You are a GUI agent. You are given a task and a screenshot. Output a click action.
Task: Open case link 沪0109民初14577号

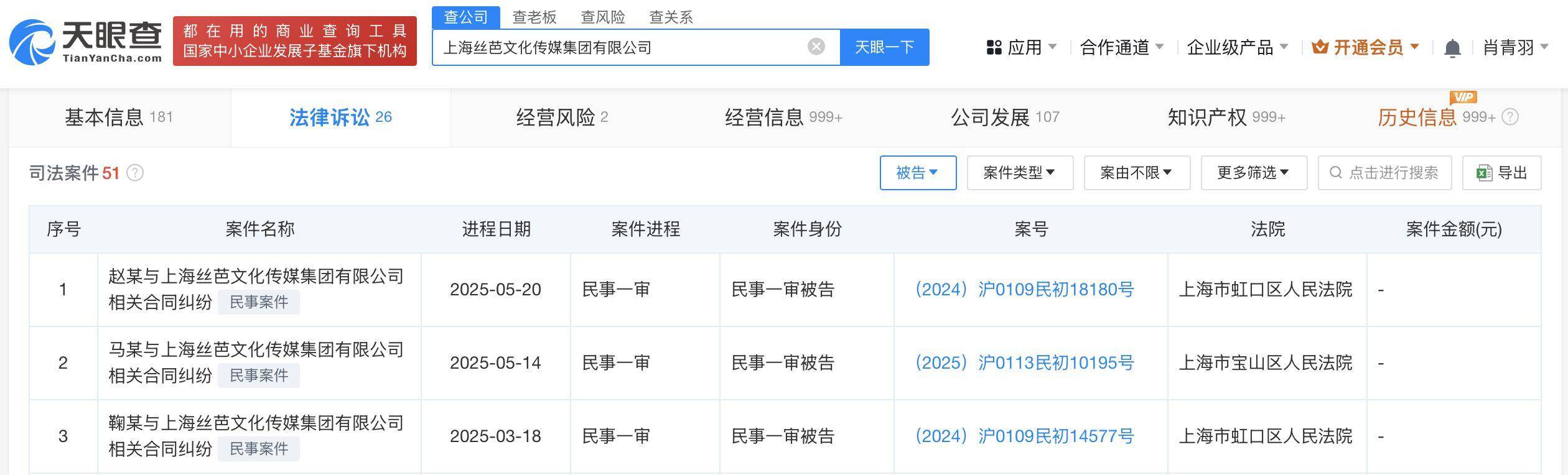[1024, 436]
